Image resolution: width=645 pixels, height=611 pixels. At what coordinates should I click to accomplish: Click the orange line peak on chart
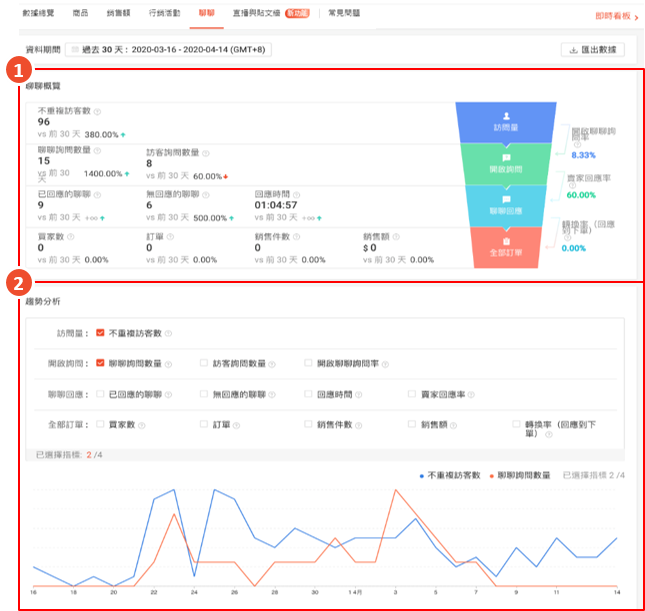pyautogui.click(x=396, y=490)
